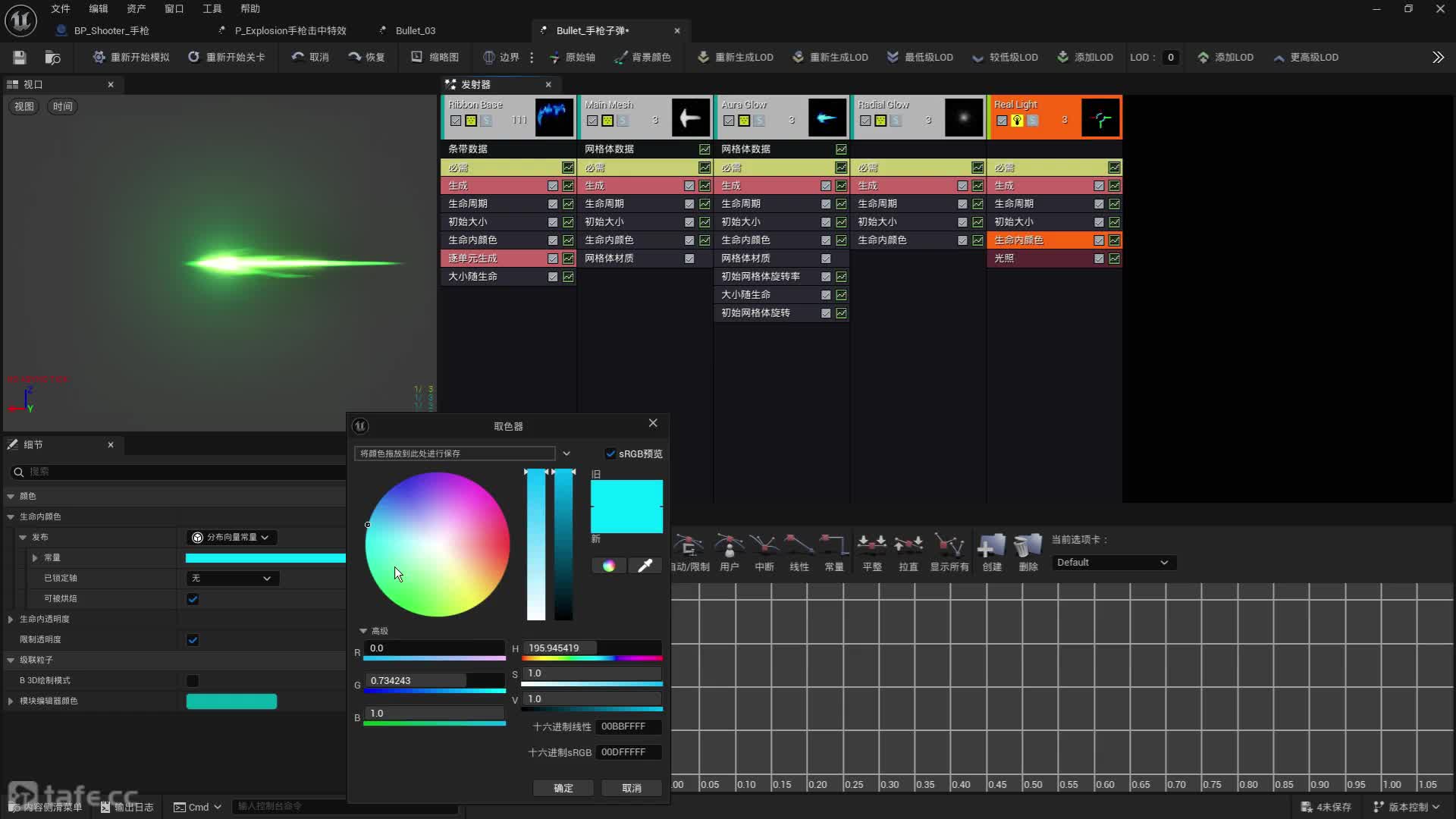Switch to the Bullet_03 tab
Image resolution: width=1456 pixels, height=819 pixels.
415,30
